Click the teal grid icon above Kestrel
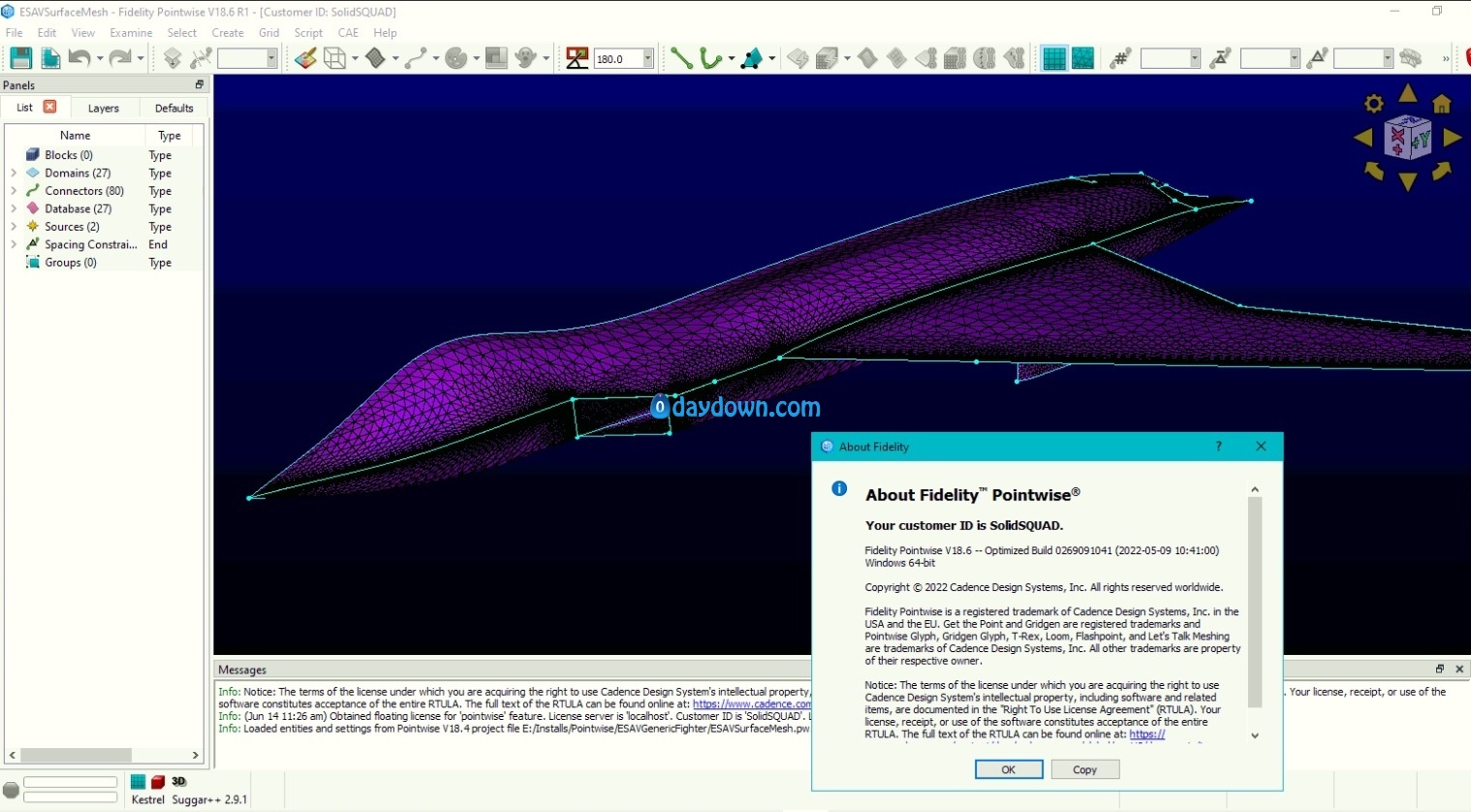 tap(138, 782)
